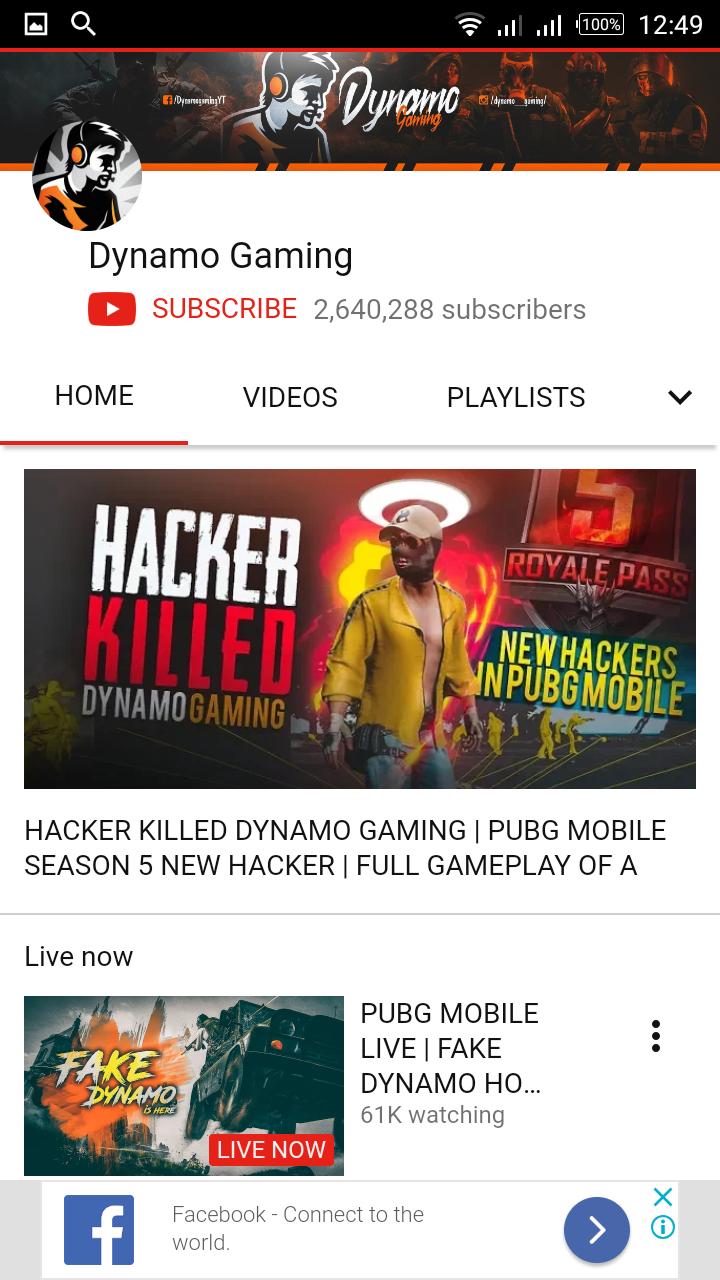The image size is (720, 1280).
Task: Switch to the VIDEOS tab
Action: (x=290, y=397)
